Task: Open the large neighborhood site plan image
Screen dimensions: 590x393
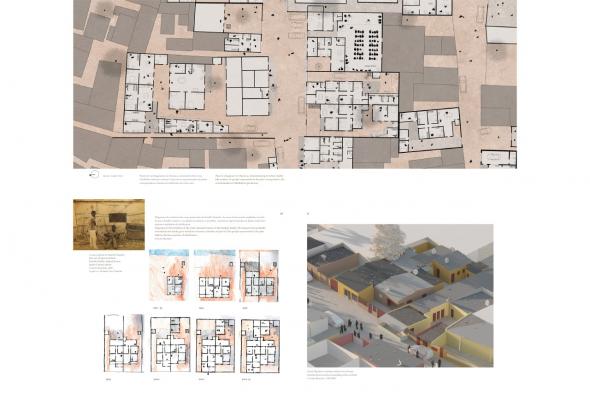Action: tap(295, 84)
